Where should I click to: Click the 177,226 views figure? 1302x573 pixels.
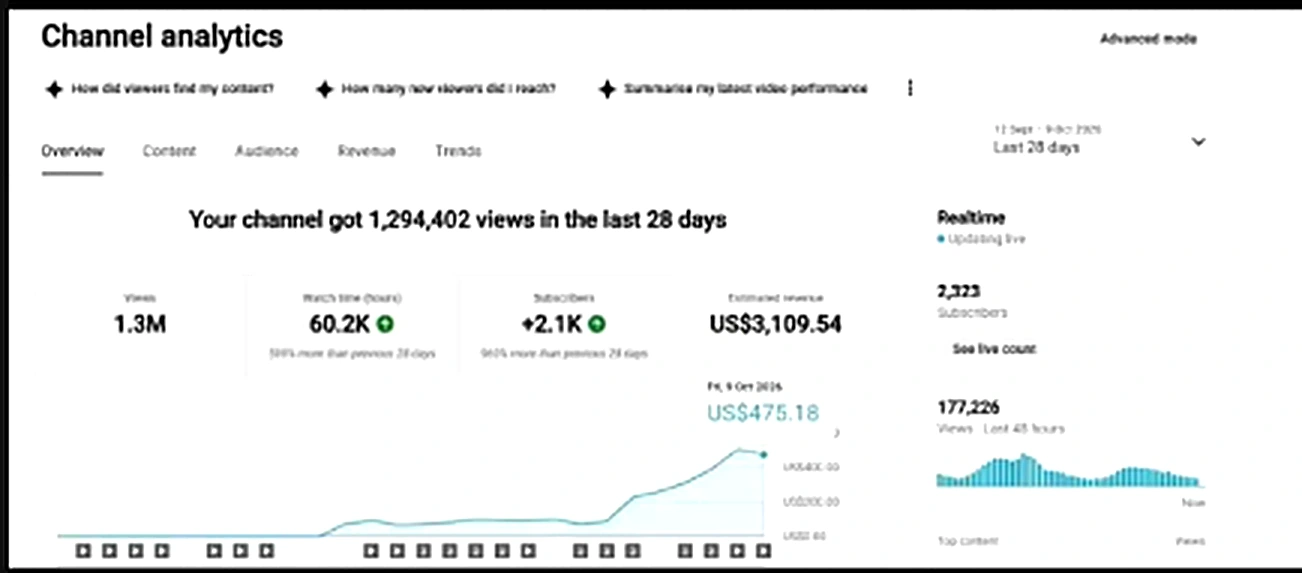coord(968,407)
